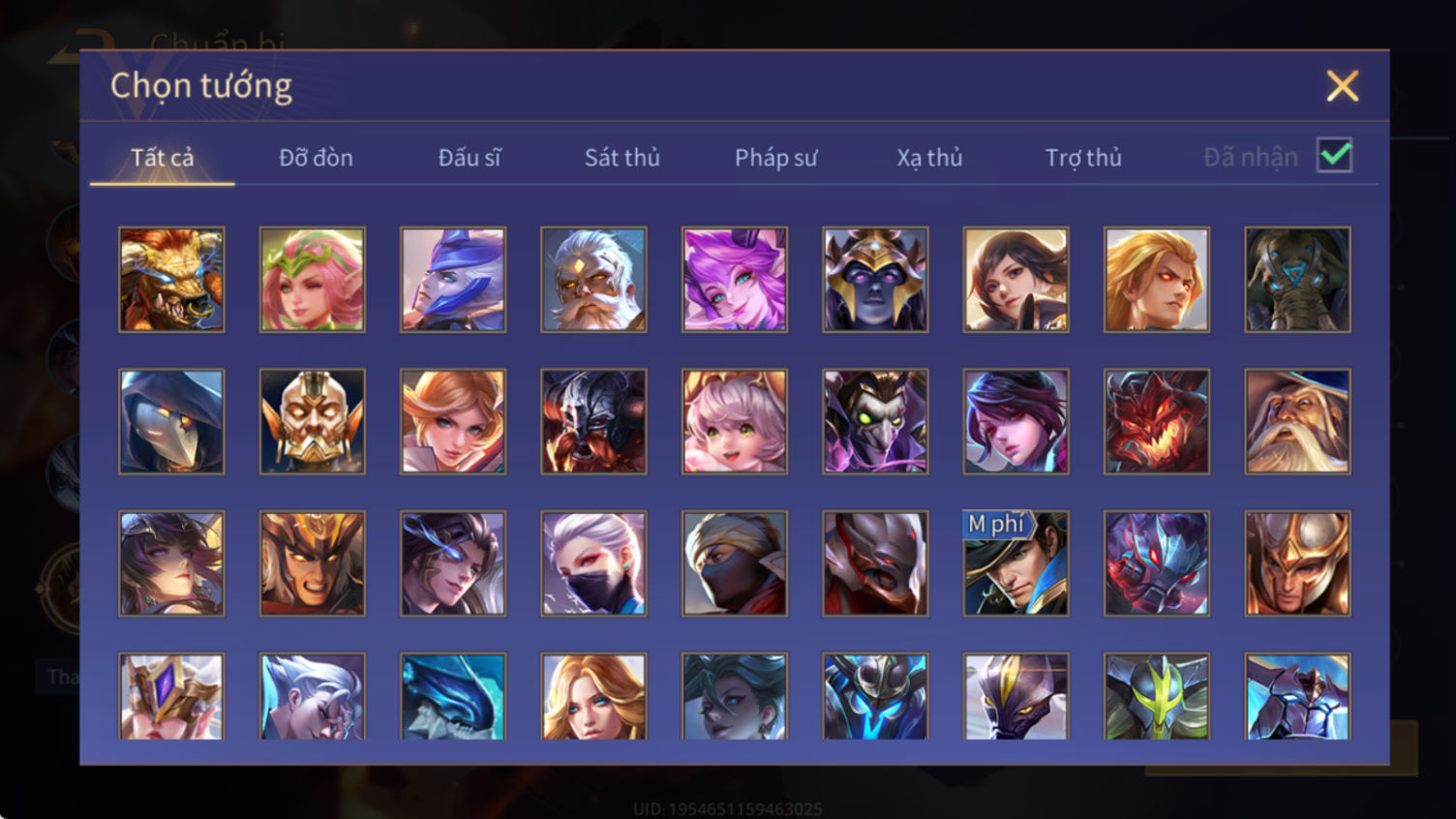Pick the long-bearded wizard in hat
The image size is (1456, 819).
[x=1297, y=421]
